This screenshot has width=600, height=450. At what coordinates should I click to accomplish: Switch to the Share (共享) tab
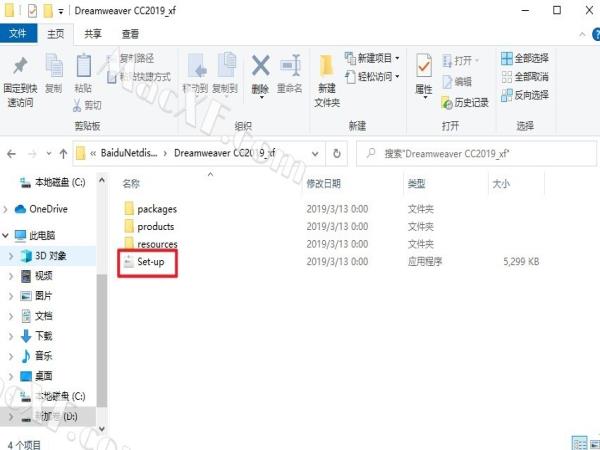(x=93, y=34)
